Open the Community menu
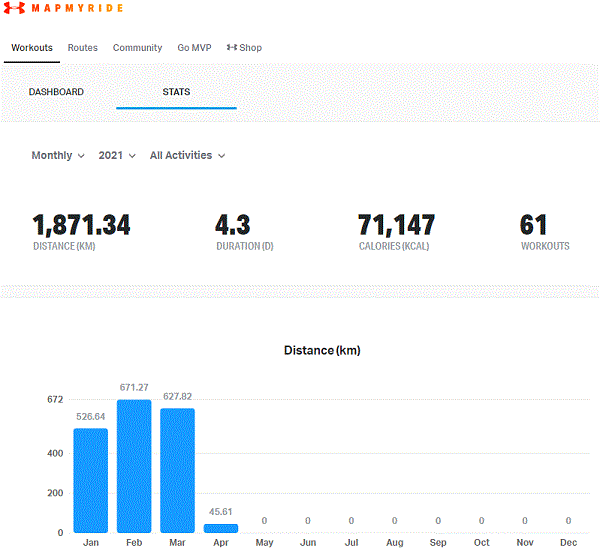600x557 pixels. click(x=137, y=48)
